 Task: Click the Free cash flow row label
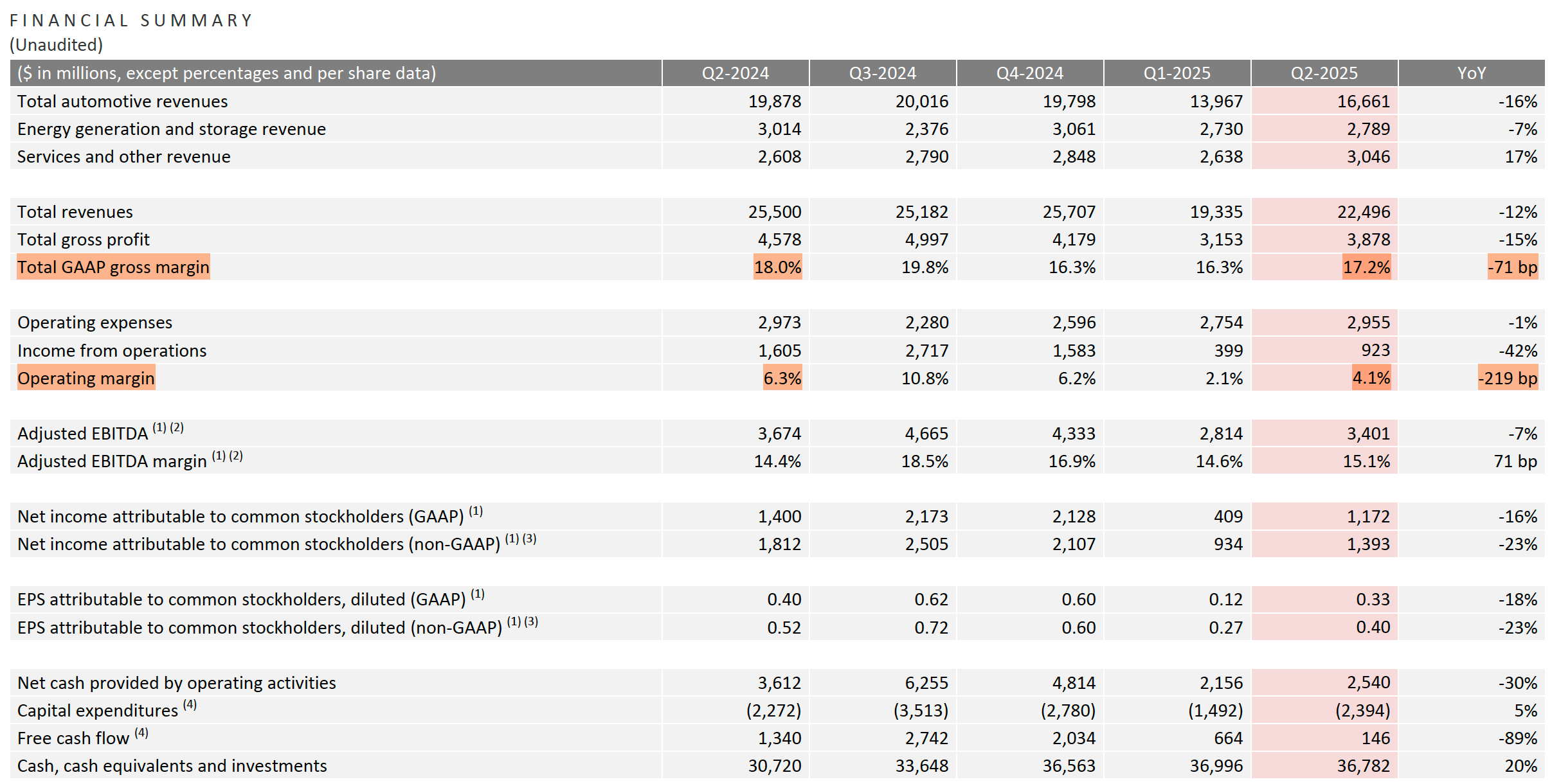click(73, 738)
